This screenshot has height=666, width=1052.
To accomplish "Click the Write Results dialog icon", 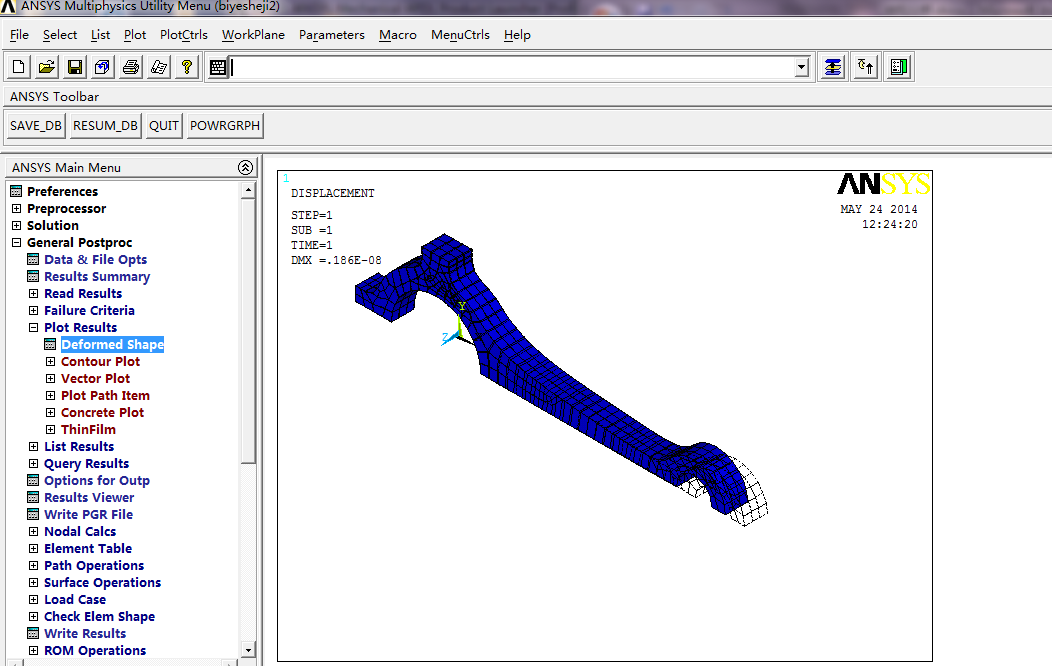I will pos(33,633).
